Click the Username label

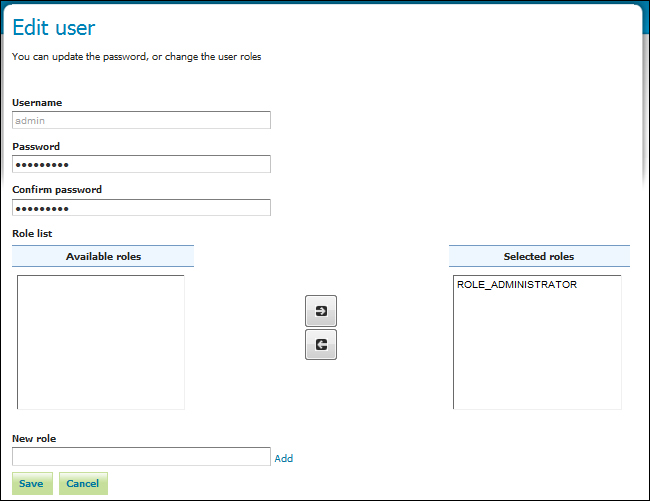pos(37,103)
